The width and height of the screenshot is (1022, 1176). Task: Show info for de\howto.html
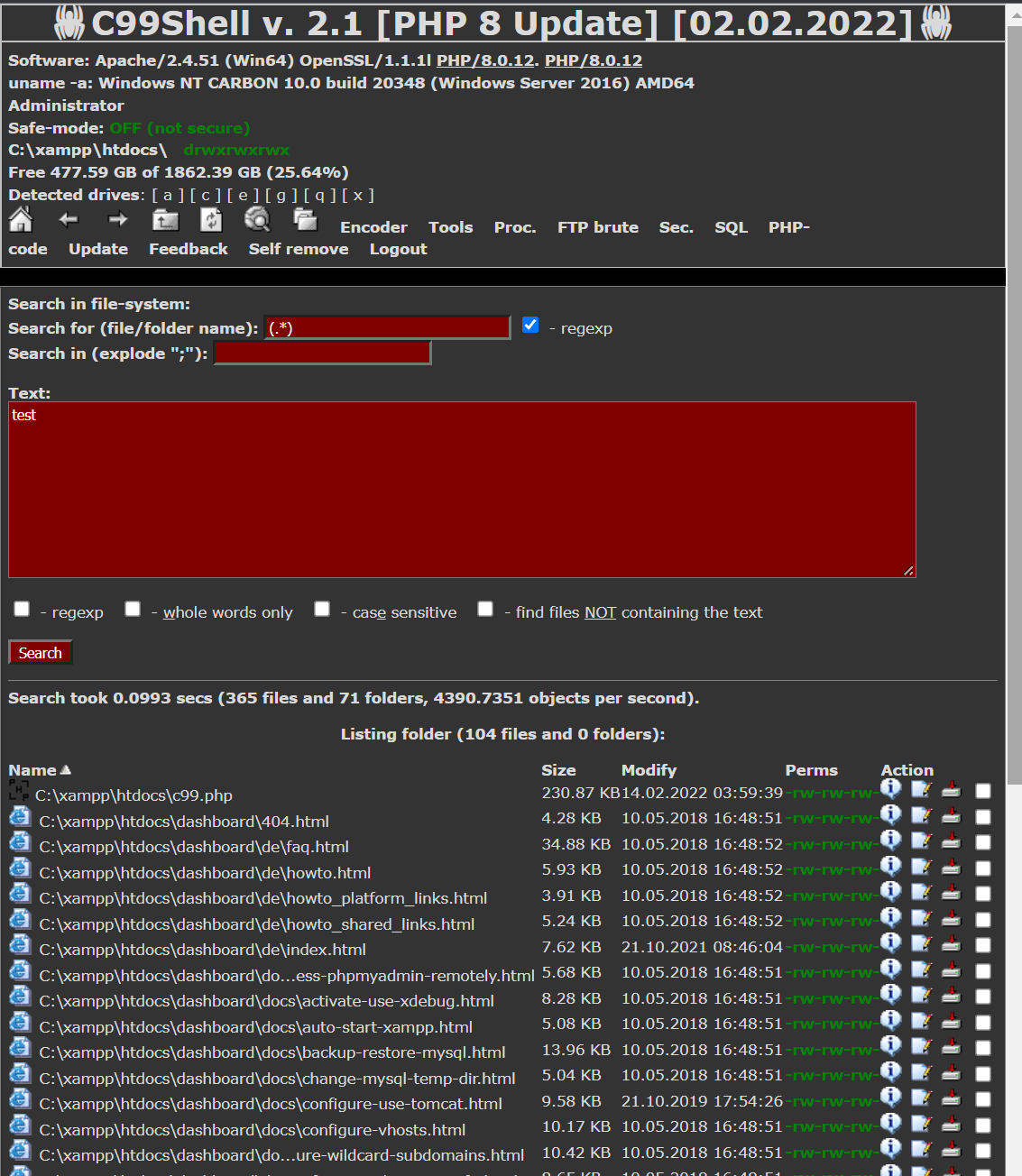pos(891,866)
